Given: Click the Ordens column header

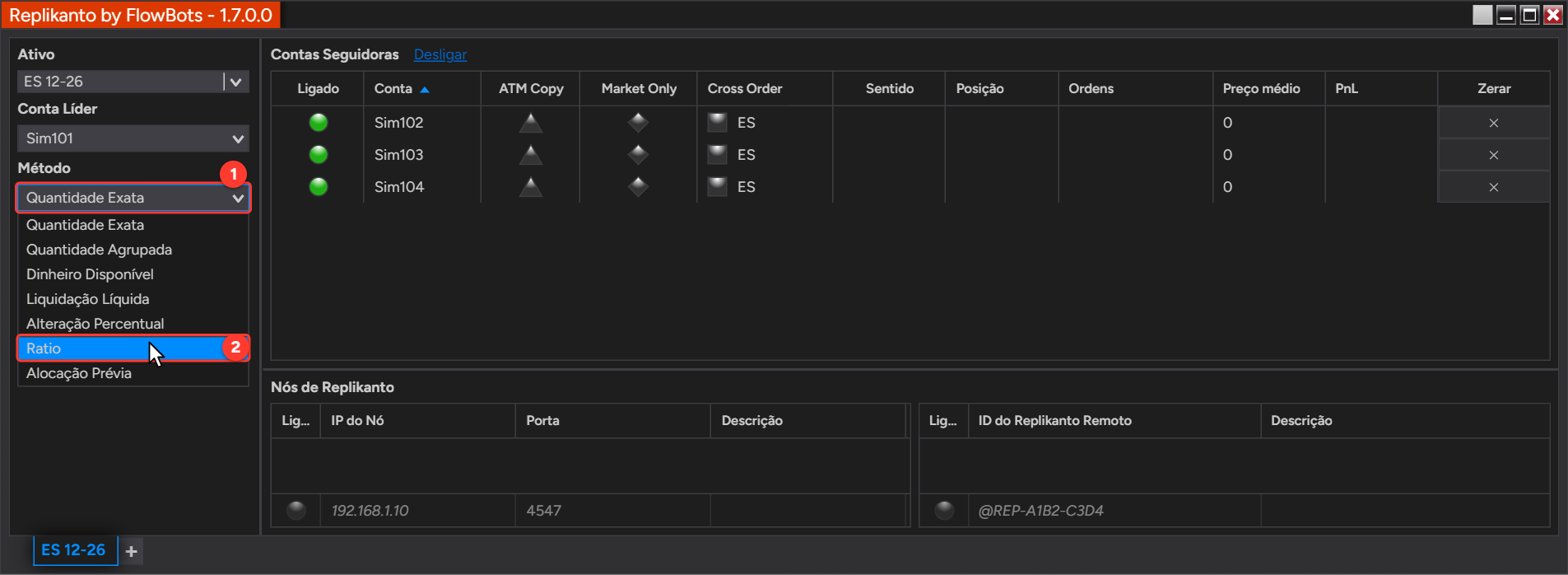Looking at the screenshot, I should click(x=1135, y=89).
